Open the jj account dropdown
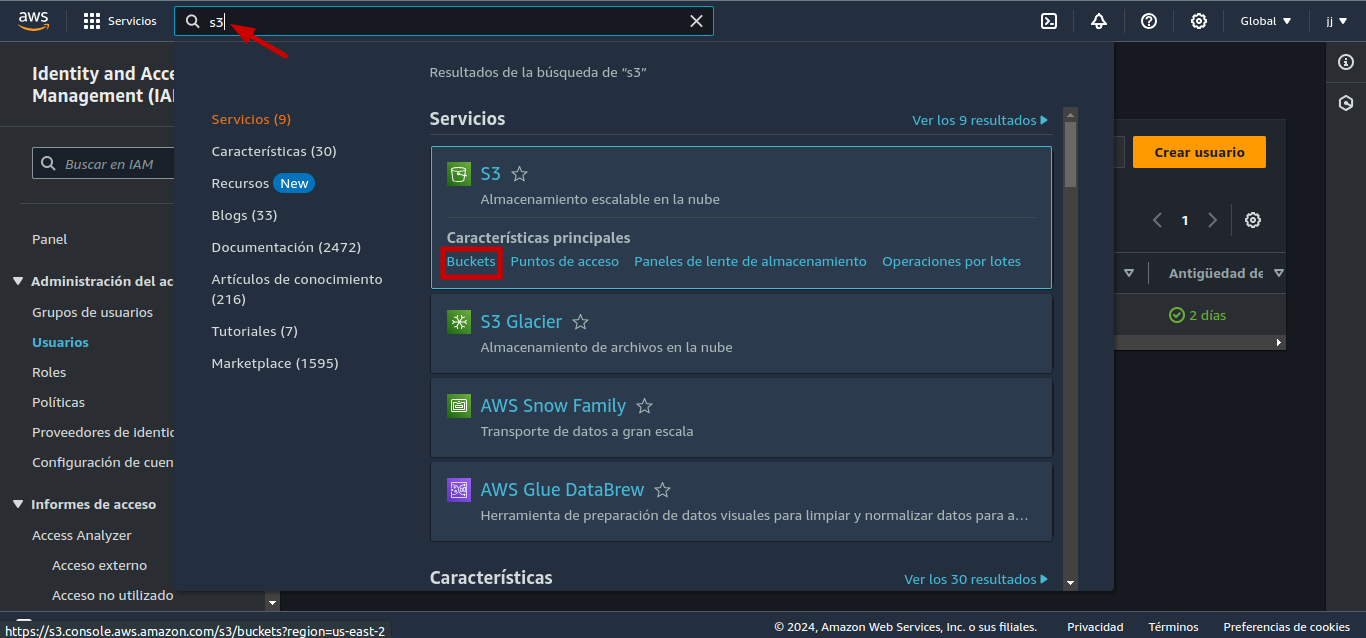1366x638 pixels. pos(1336,21)
